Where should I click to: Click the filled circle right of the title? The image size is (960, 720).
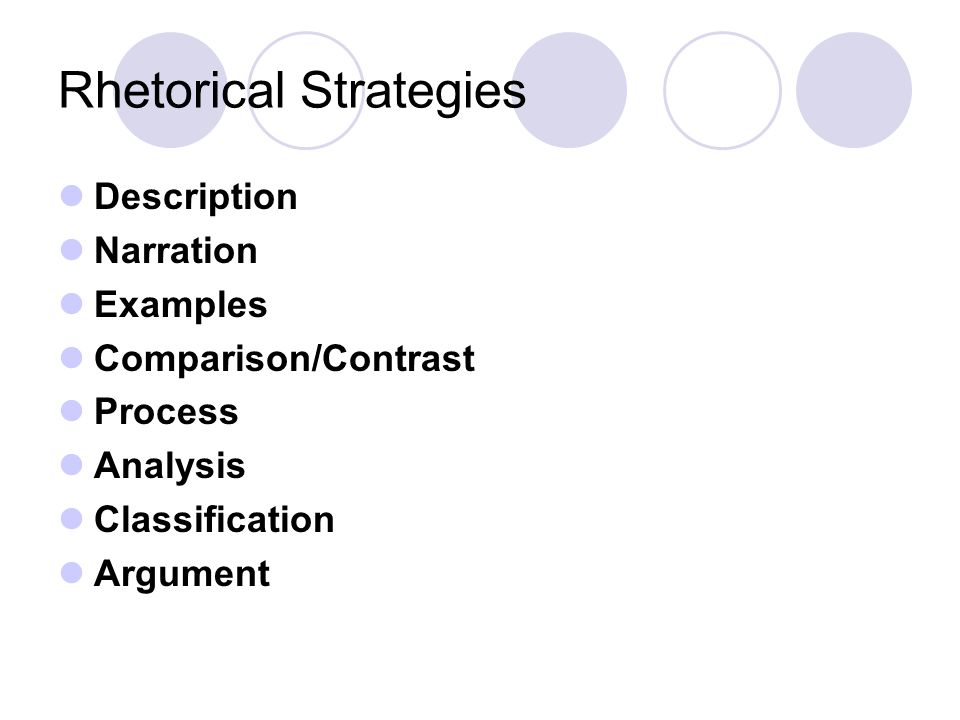tap(569, 90)
